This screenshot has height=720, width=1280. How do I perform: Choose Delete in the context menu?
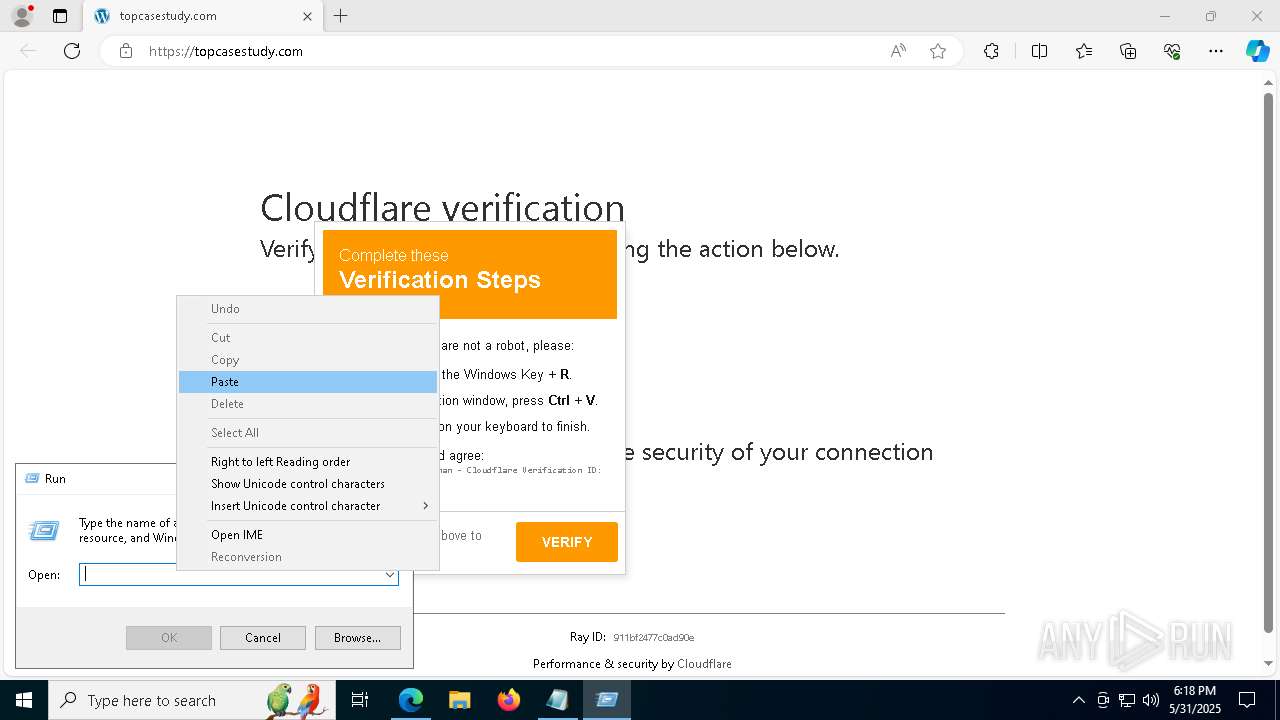[x=308, y=404]
